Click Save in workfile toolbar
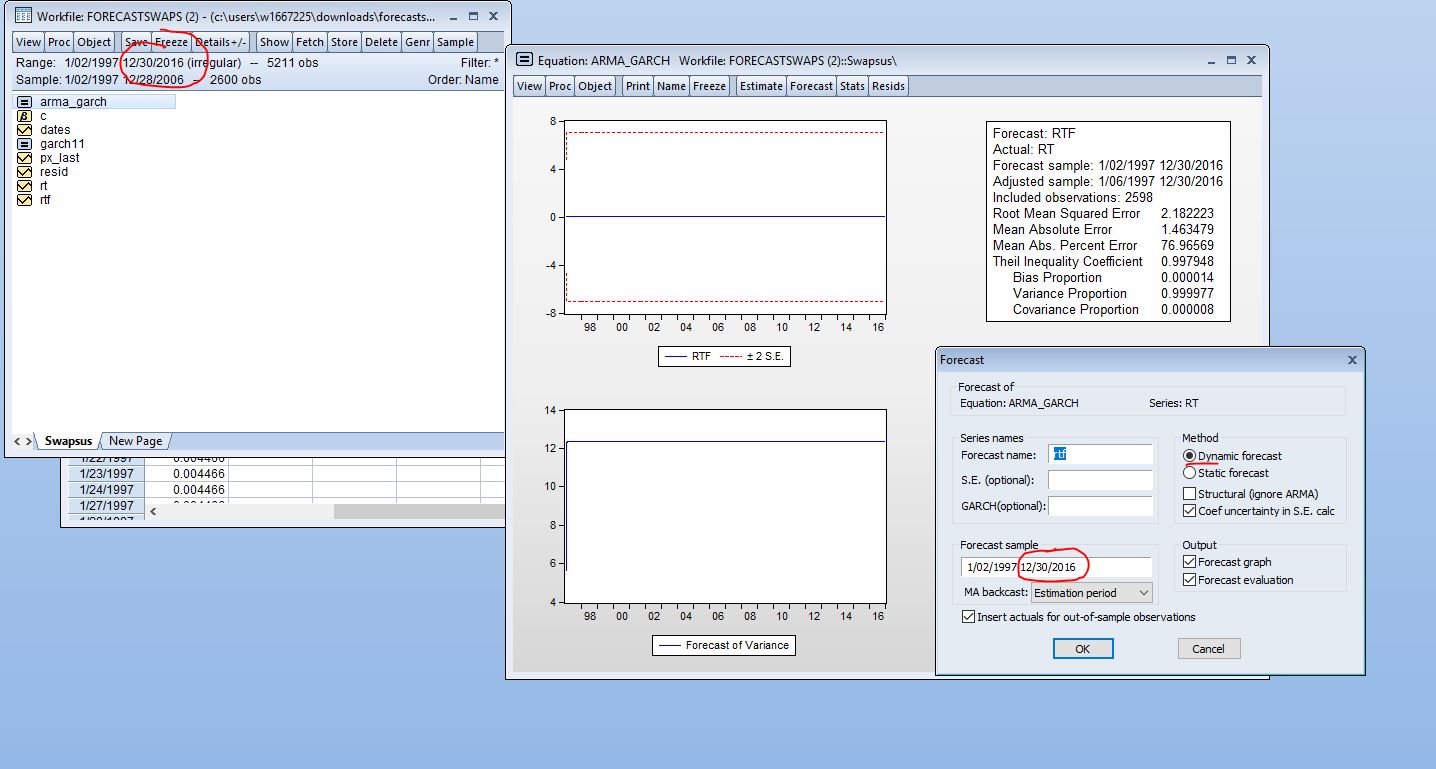The image size is (1436, 769). [x=137, y=42]
